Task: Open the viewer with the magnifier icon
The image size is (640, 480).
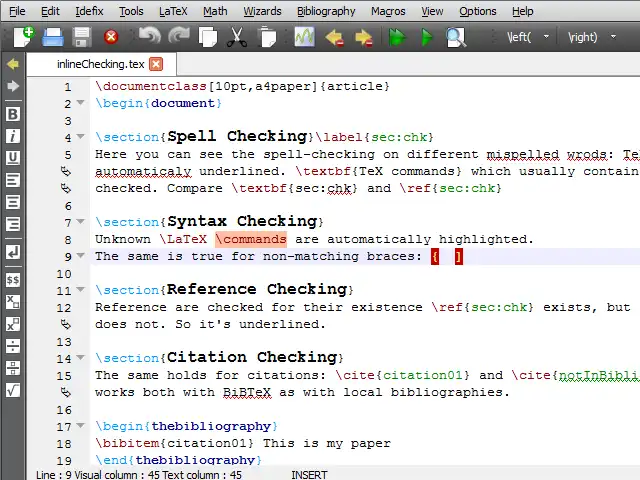Action: pyautogui.click(x=456, y=37)
